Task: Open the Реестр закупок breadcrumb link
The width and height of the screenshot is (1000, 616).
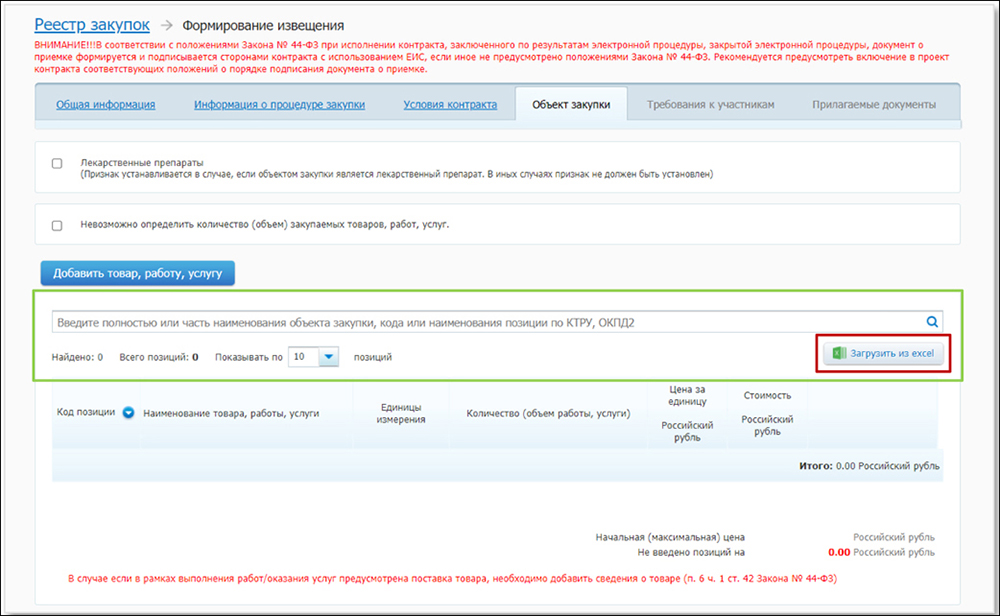Action: tap(92, 24)
